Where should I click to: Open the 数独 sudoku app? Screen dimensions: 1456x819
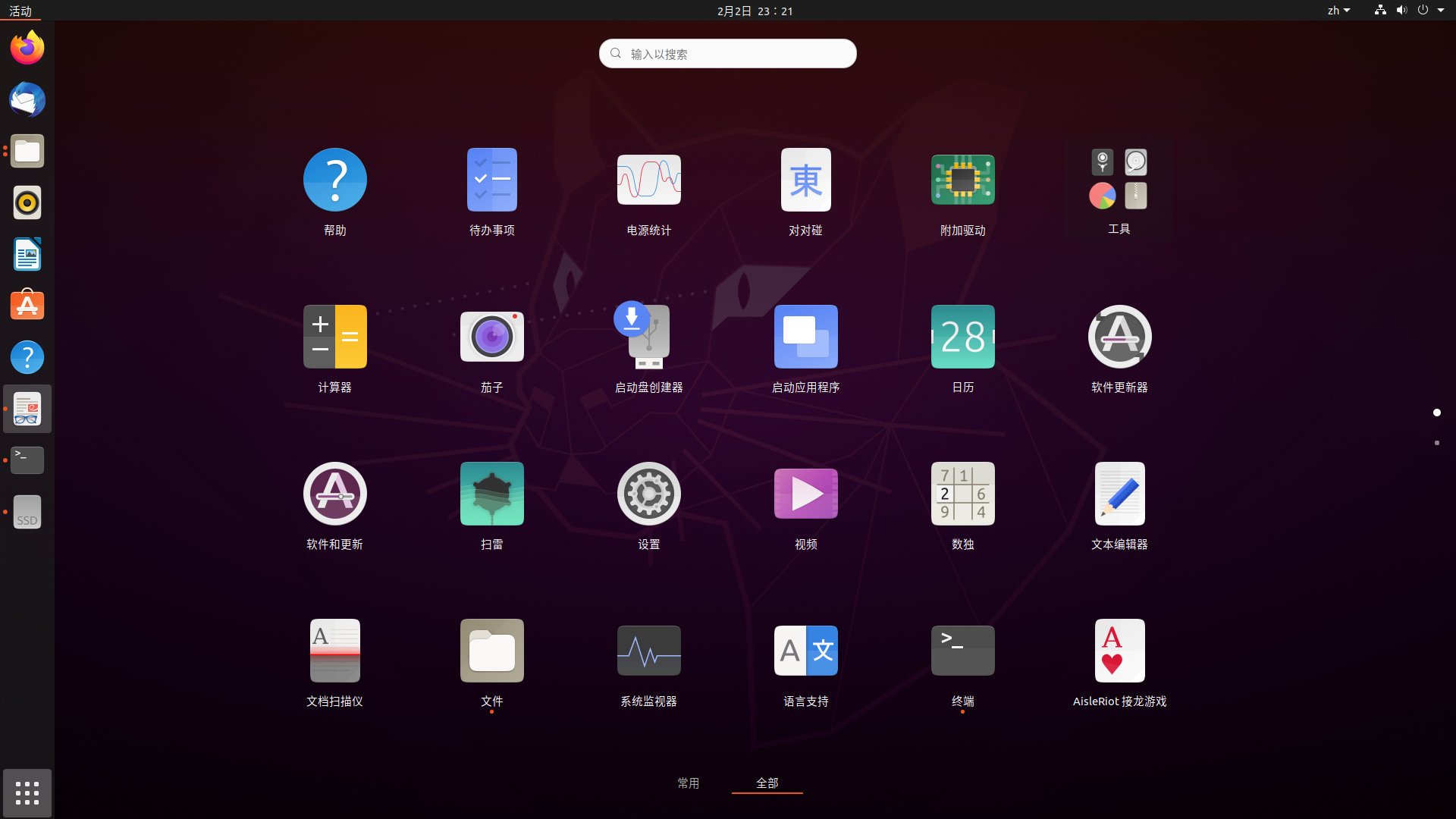pos(962,494)
